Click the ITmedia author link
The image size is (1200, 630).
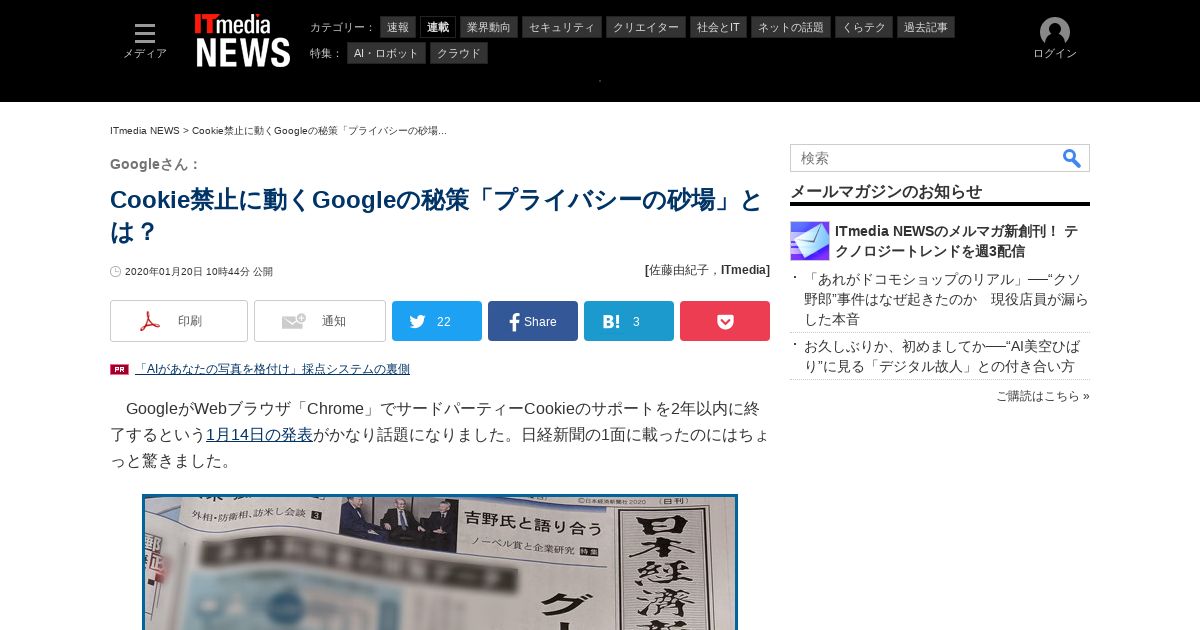click(x=745, y=270)
